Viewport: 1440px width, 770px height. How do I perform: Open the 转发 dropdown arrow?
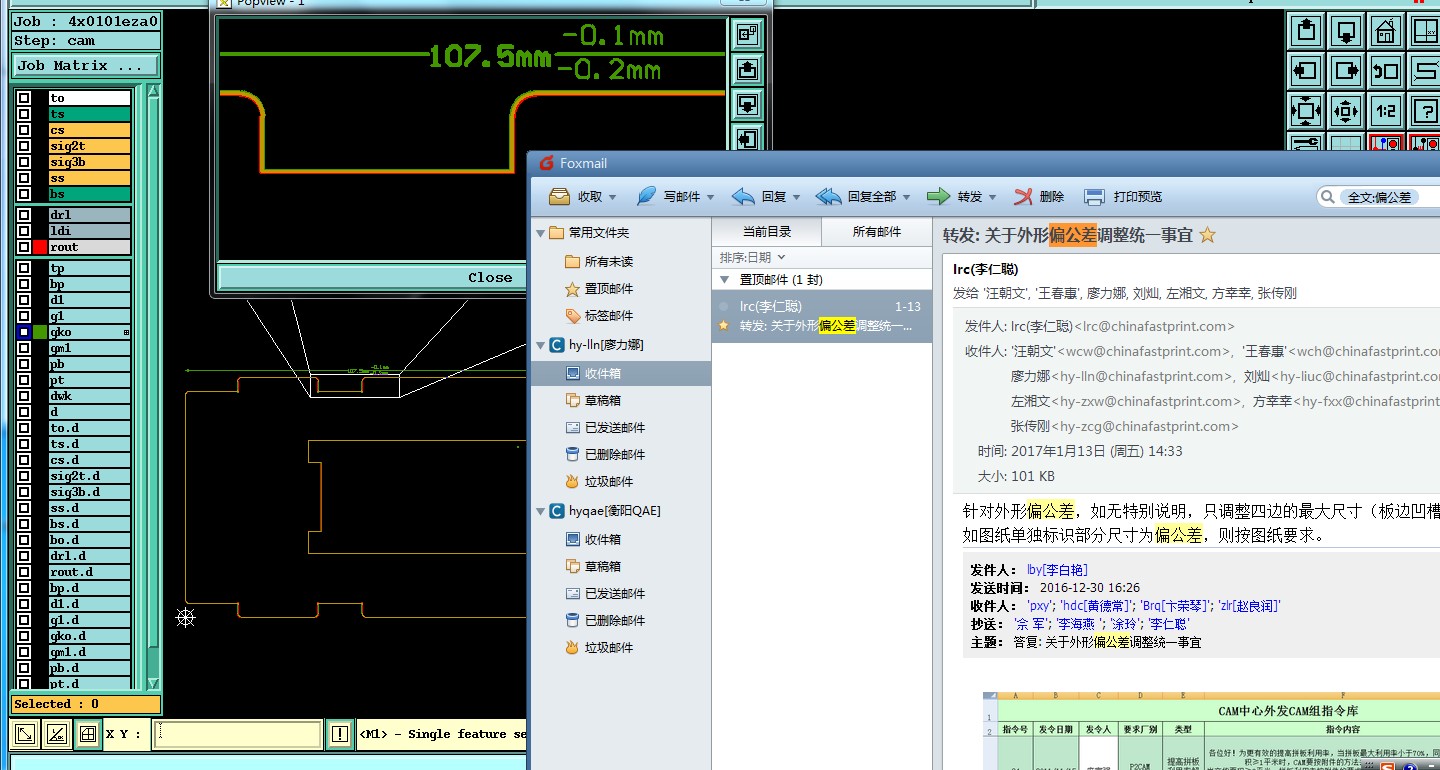(992, 198)
